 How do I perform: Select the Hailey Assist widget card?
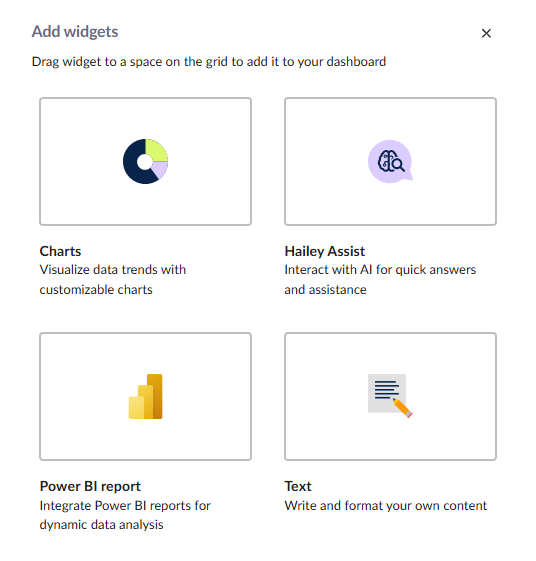click(x=390, y=161)
